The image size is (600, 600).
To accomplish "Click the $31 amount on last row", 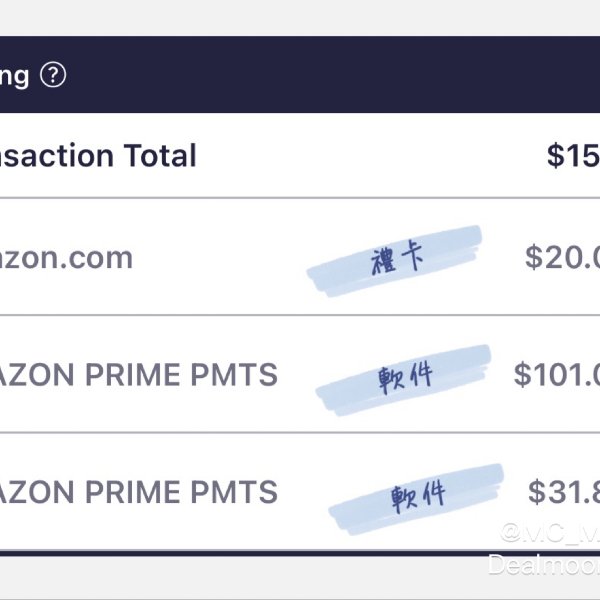I will pos(564,492).
